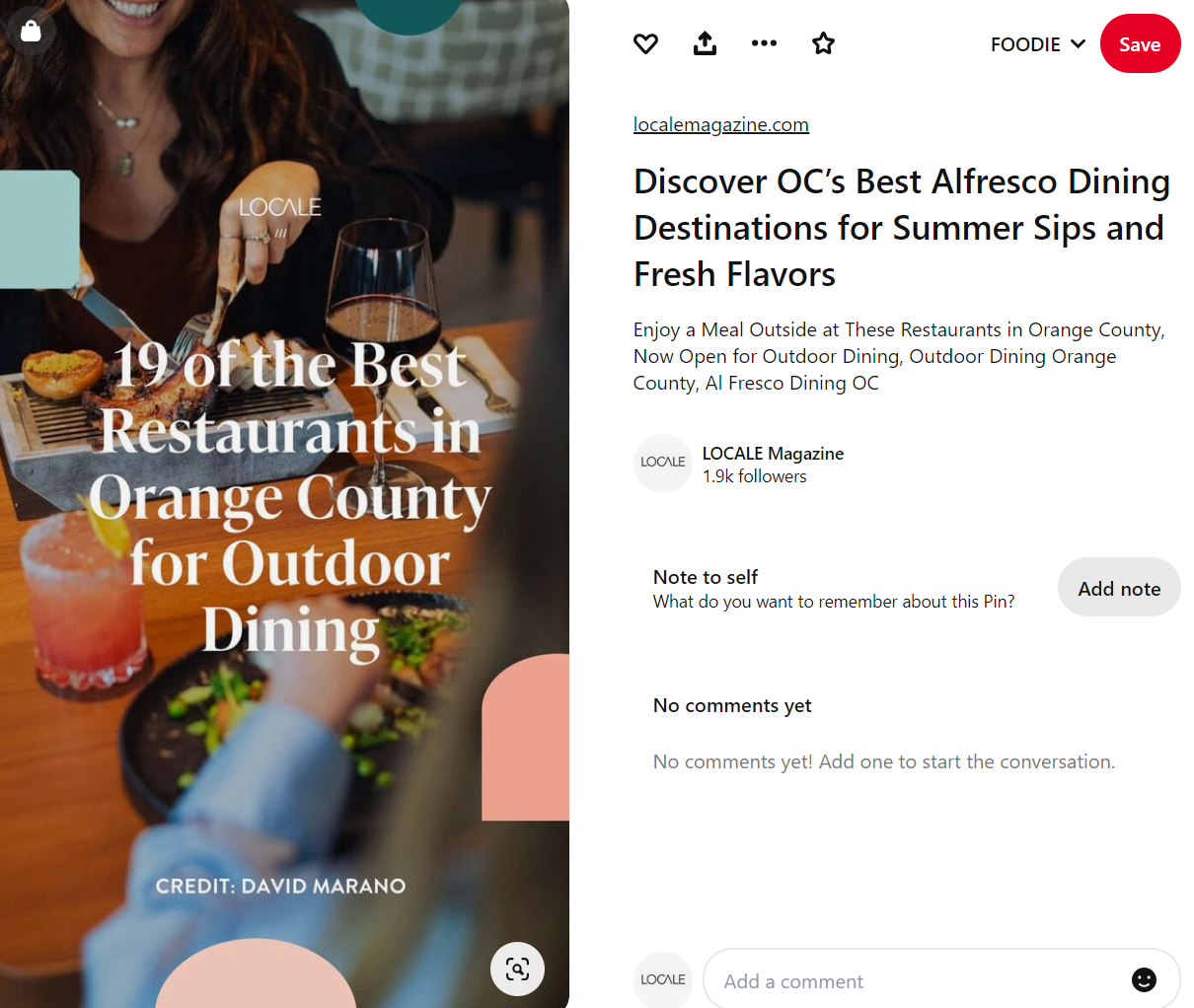Click the pin title about Alfresco Dining
1194x1008 pixels.
(x=902, y=228)
